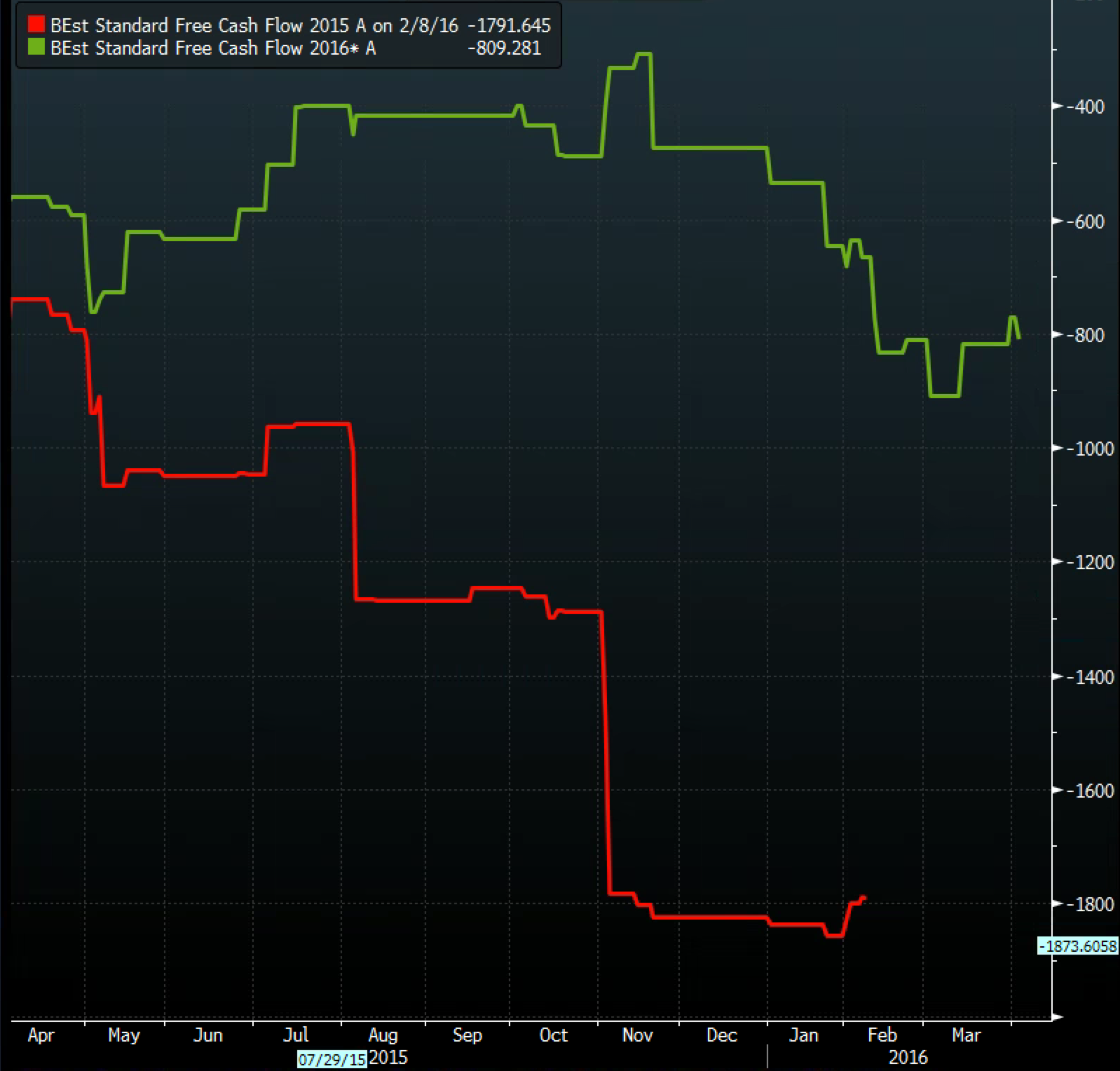Click the Feb x-axis label
Viewport: 1120px width, 1071px height.
pos(882,1036)
